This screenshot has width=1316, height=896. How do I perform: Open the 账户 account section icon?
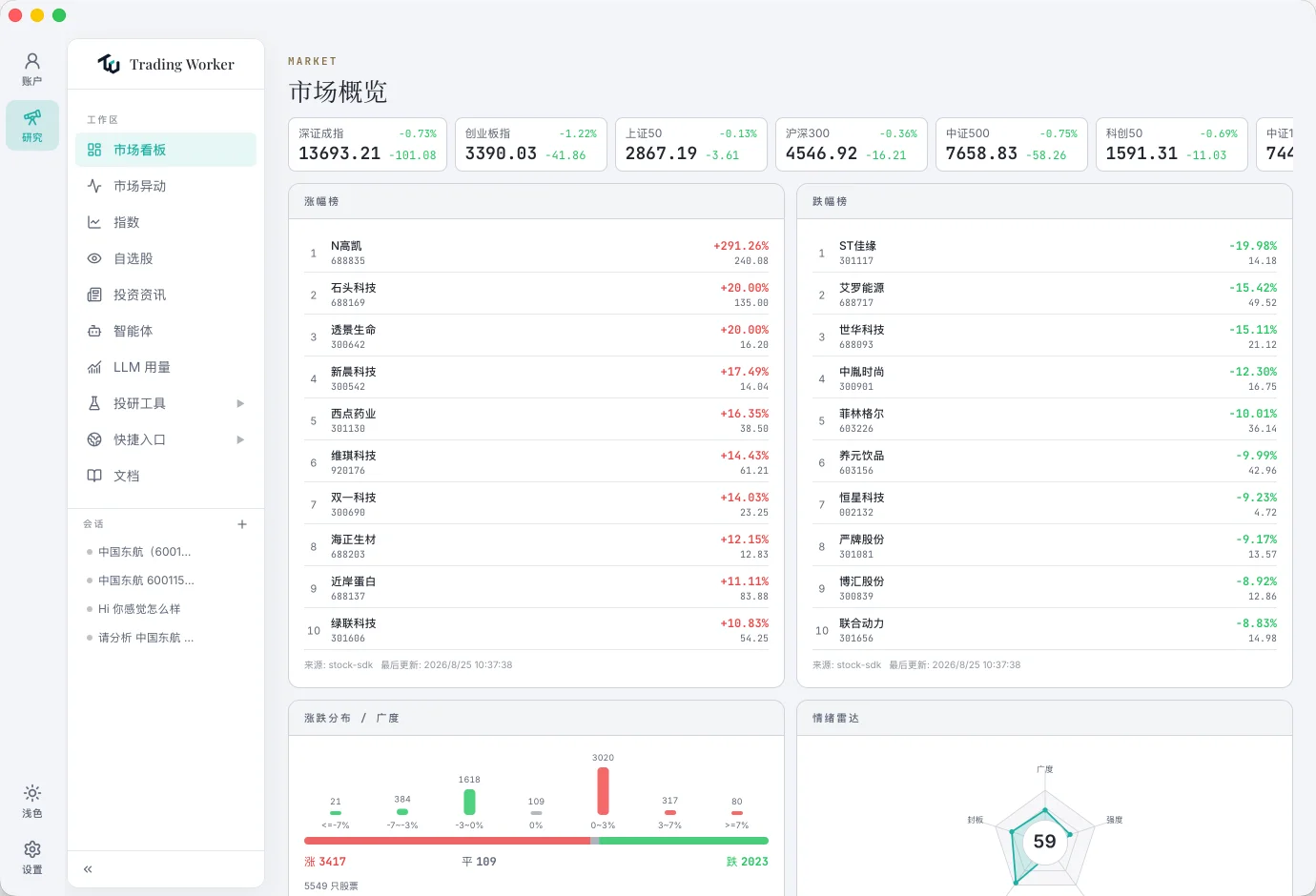coord(32,70)
